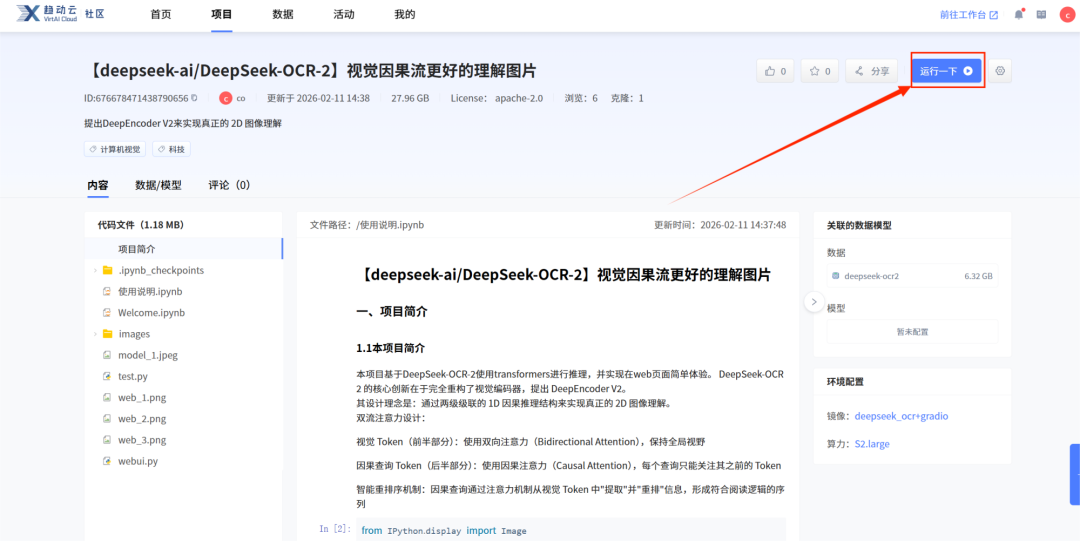This screenshot has height=541, width=1080.
Task: Open 我的 in top navigation
Action: tap(405, 14)
